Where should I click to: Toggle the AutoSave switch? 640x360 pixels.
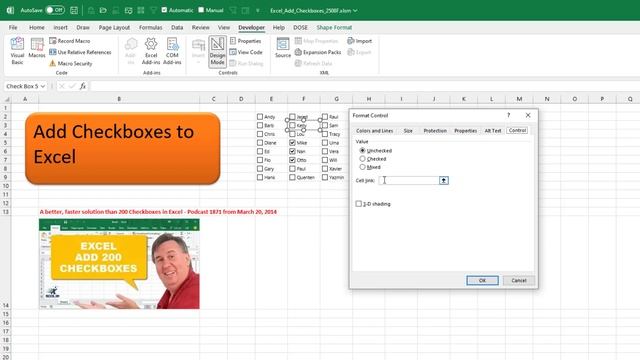55,10
